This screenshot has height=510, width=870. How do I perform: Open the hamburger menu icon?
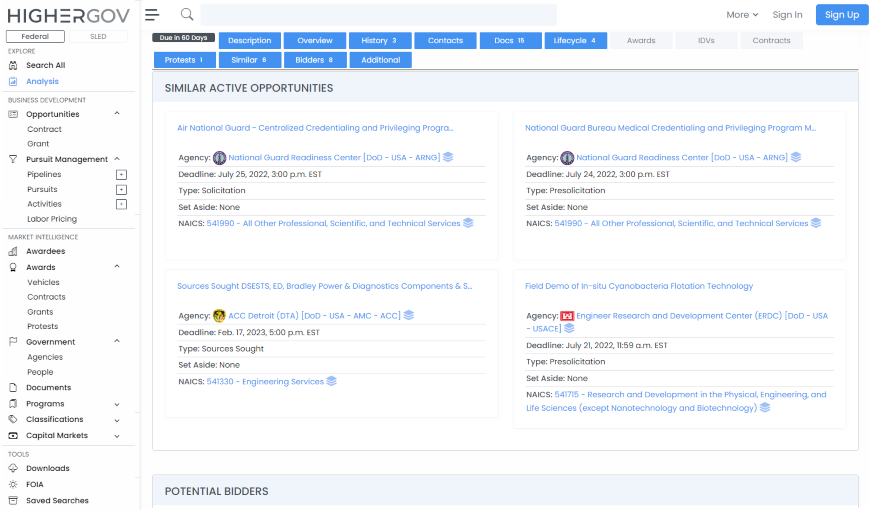pos(152,15)
